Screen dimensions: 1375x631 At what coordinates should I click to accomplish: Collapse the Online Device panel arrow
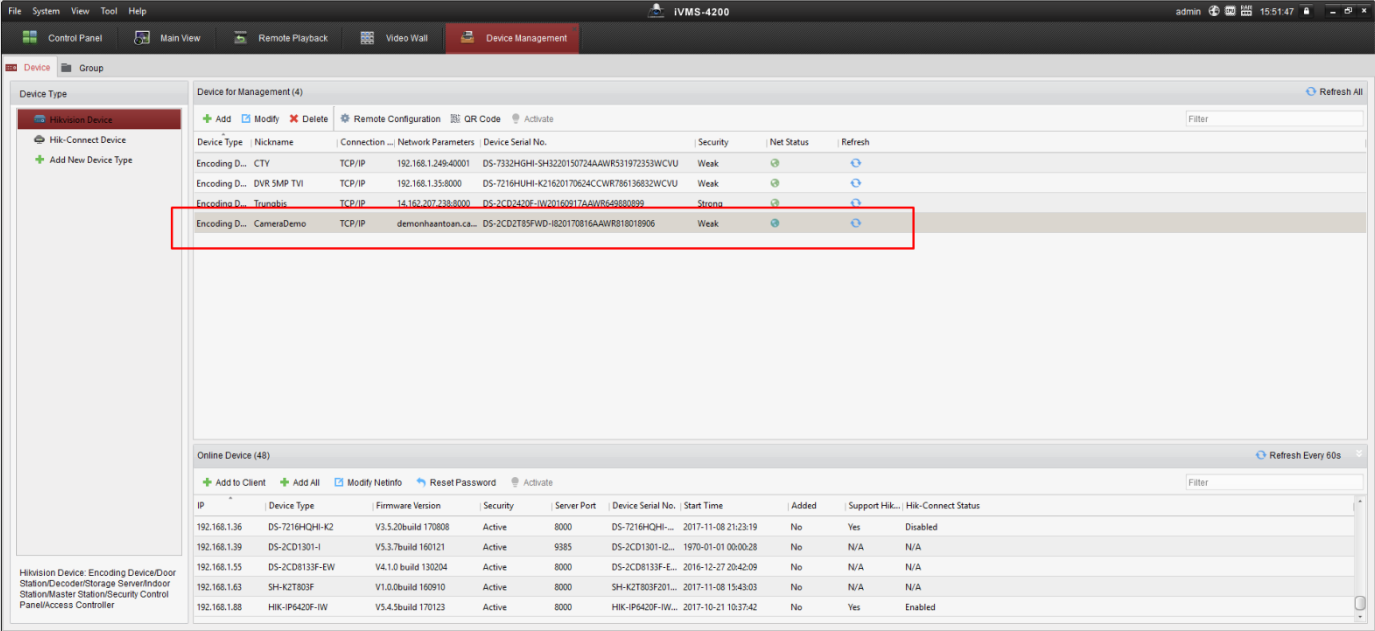[x=1359, y=454]
